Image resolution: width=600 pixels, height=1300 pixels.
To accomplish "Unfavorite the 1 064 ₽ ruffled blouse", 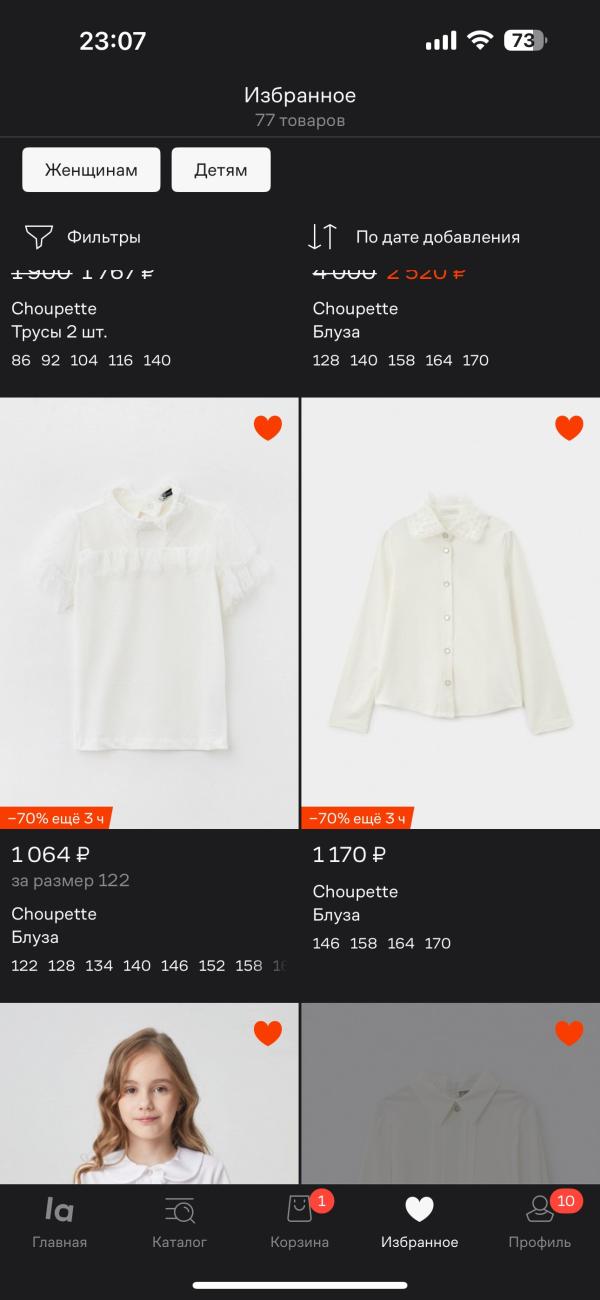I will 268,428.
